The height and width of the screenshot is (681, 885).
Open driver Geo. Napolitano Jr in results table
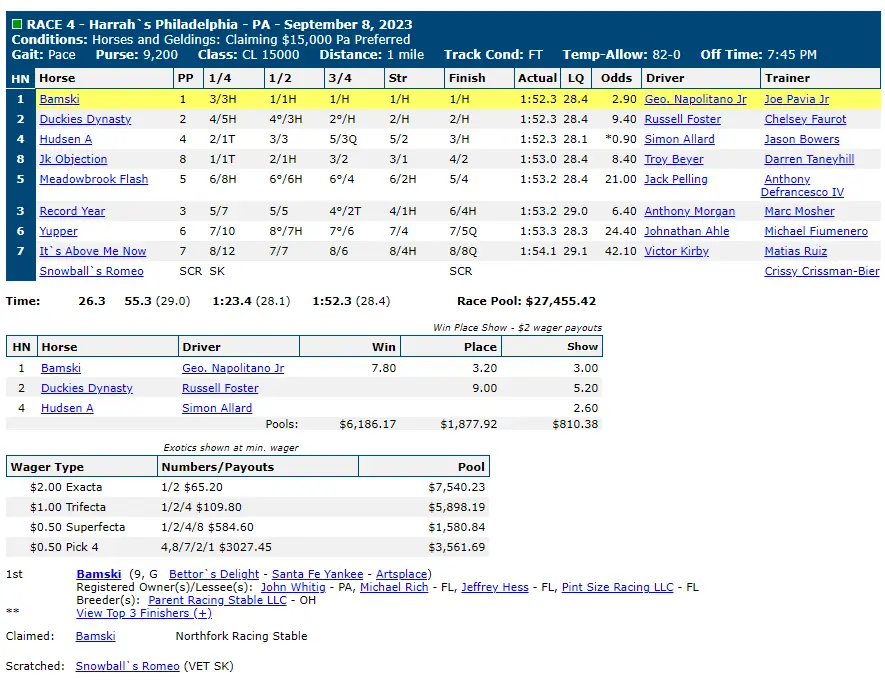[x=695, y=99]
